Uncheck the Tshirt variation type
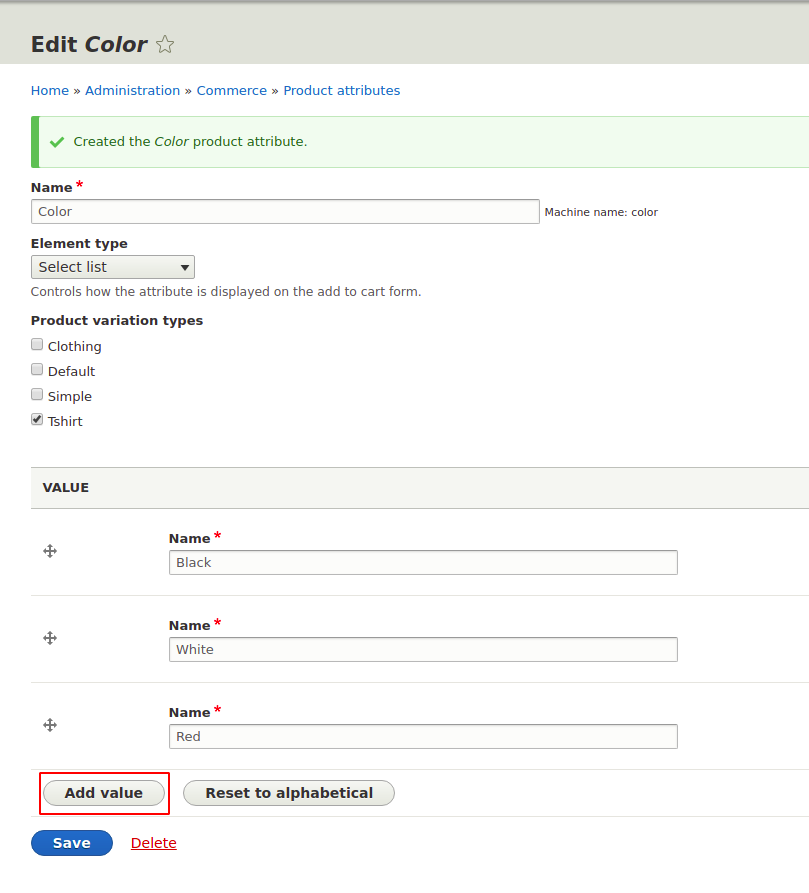This screenshot has height=893, width=809. pyautogui.click(x=37, y=420)
